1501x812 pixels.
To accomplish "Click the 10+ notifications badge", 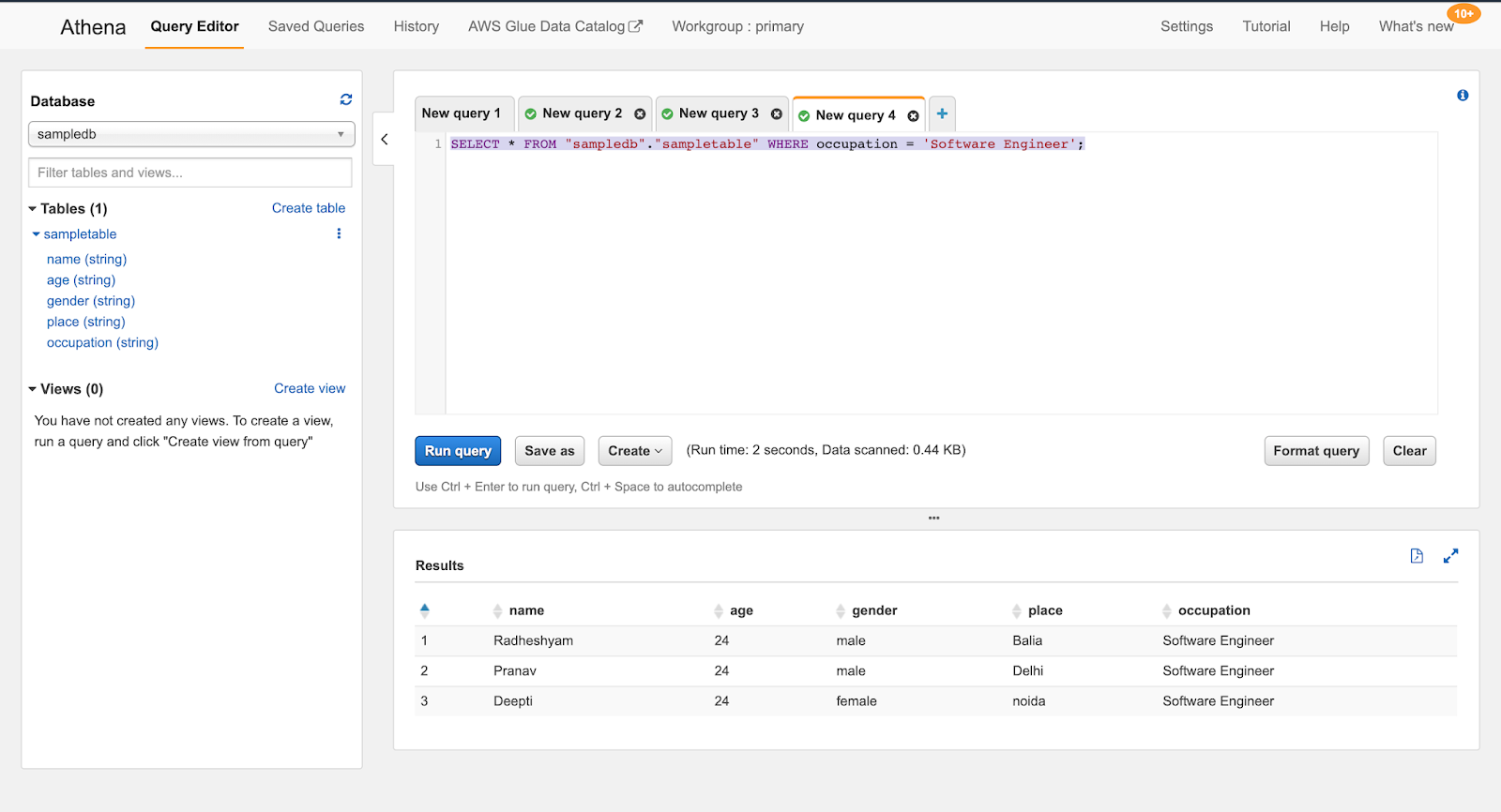I will (1463, 14).
